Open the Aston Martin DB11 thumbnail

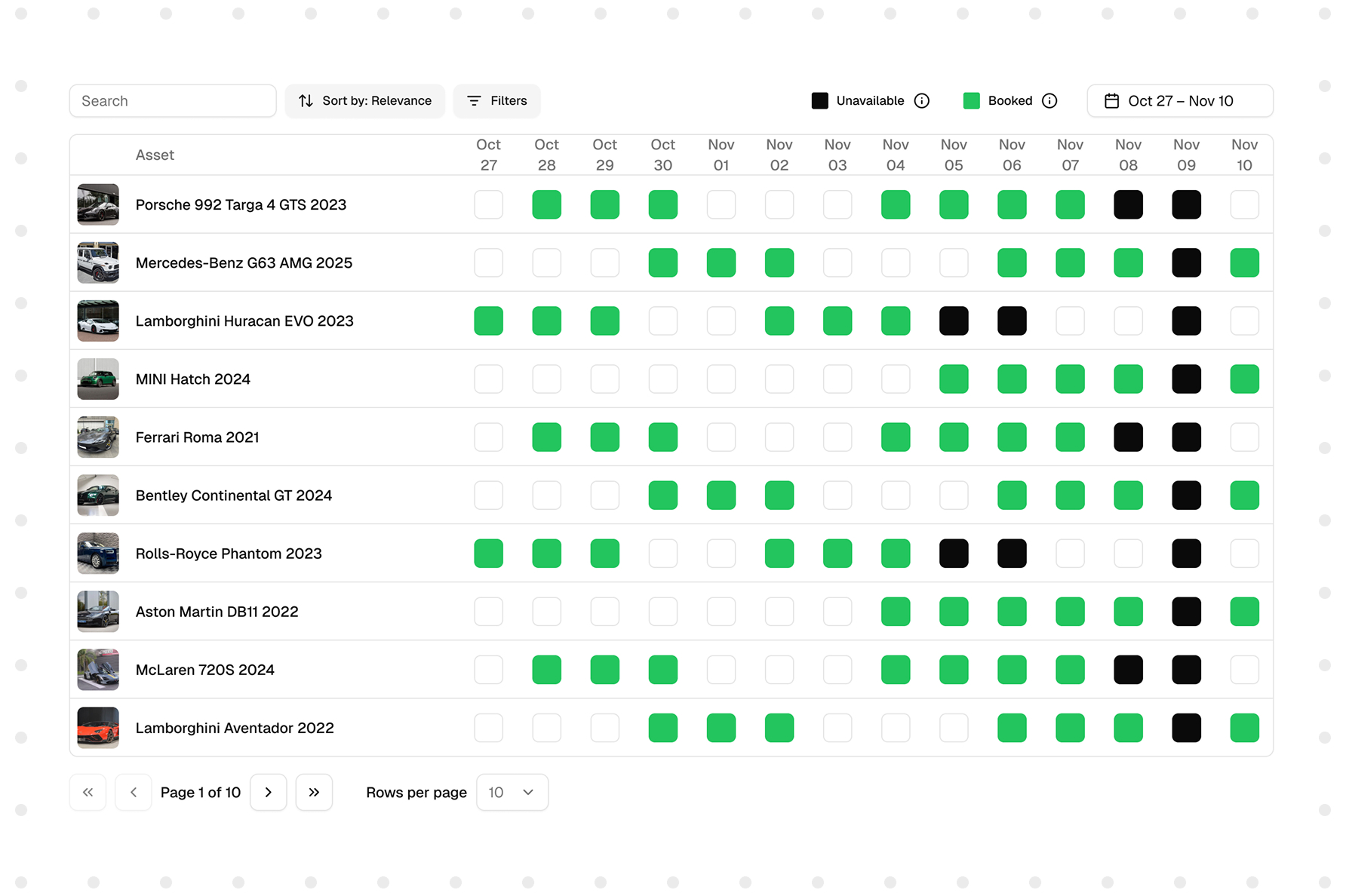coord(98,611)
